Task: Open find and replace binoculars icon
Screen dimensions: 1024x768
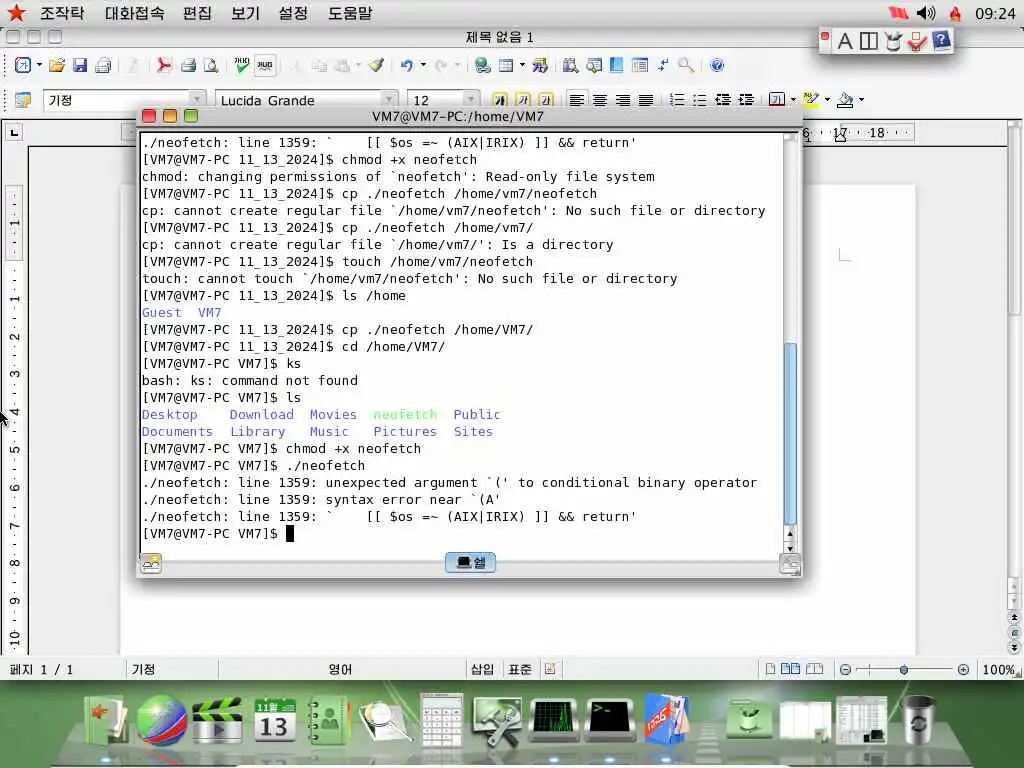Action: 570,65
